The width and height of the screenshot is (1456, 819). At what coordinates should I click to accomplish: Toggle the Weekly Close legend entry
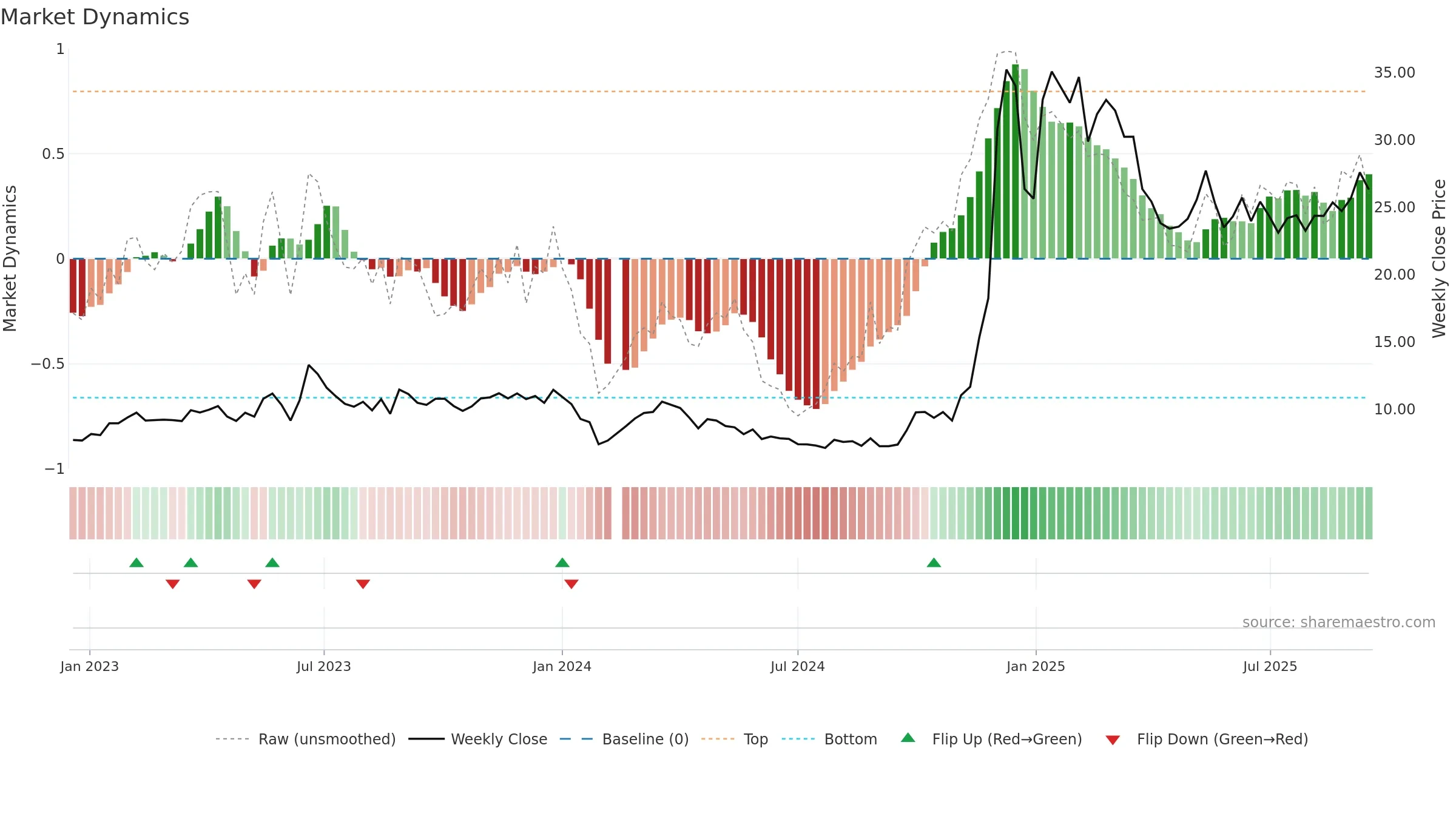478,739
